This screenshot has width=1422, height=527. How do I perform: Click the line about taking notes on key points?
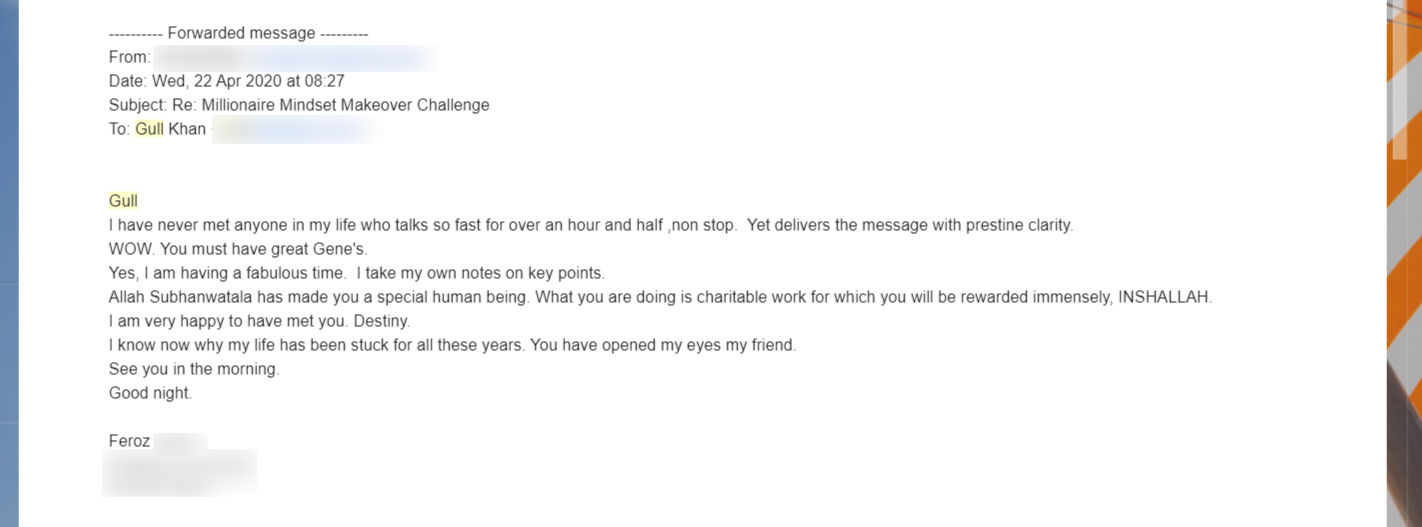[x=357, y=273]
